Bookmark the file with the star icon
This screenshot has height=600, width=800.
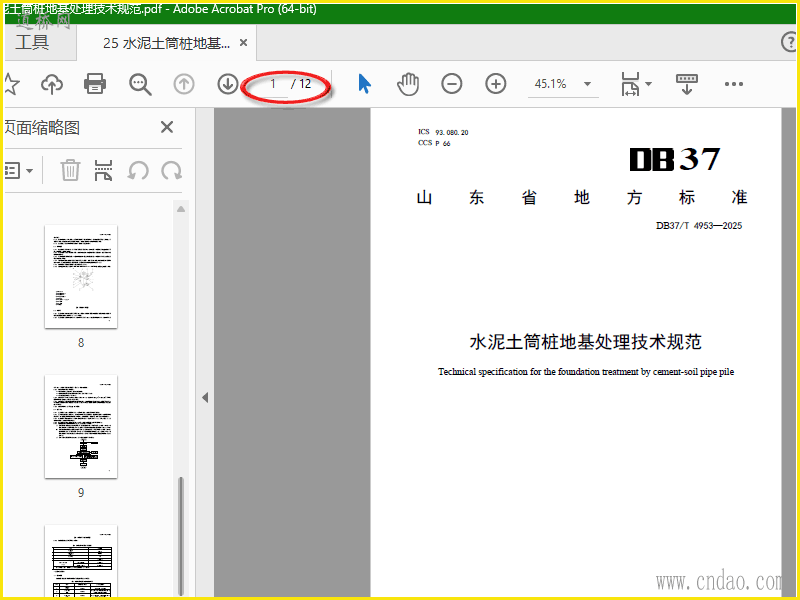(x=10, y=84)
